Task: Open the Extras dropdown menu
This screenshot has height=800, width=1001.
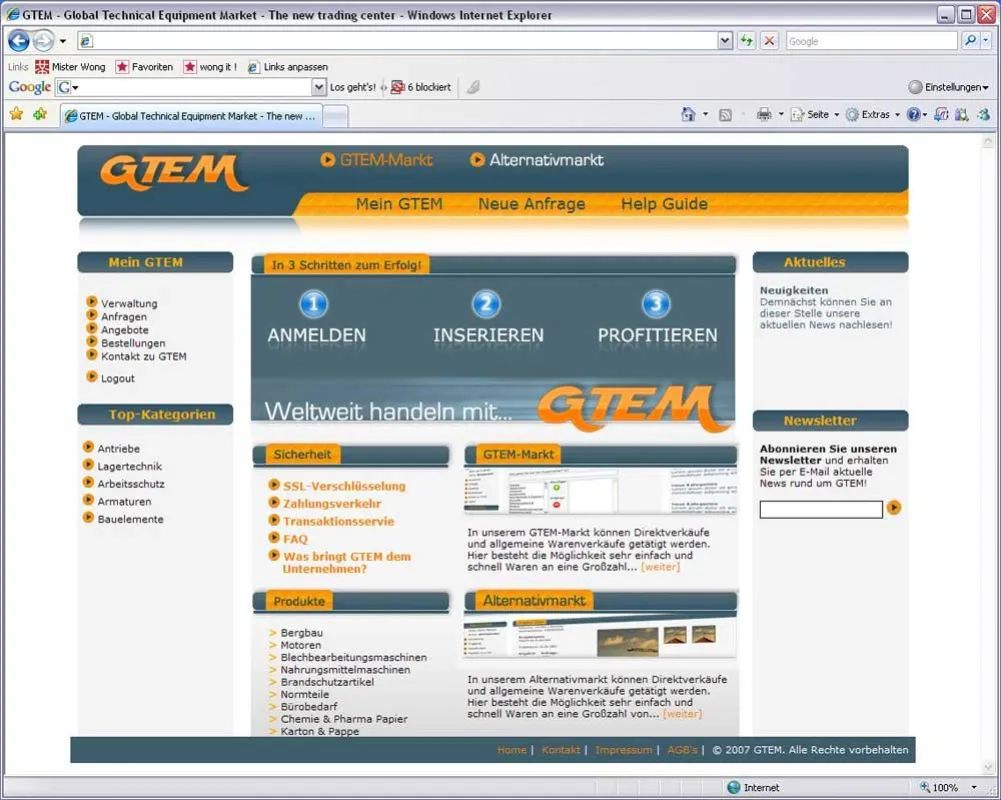Action: click(872, 114)
